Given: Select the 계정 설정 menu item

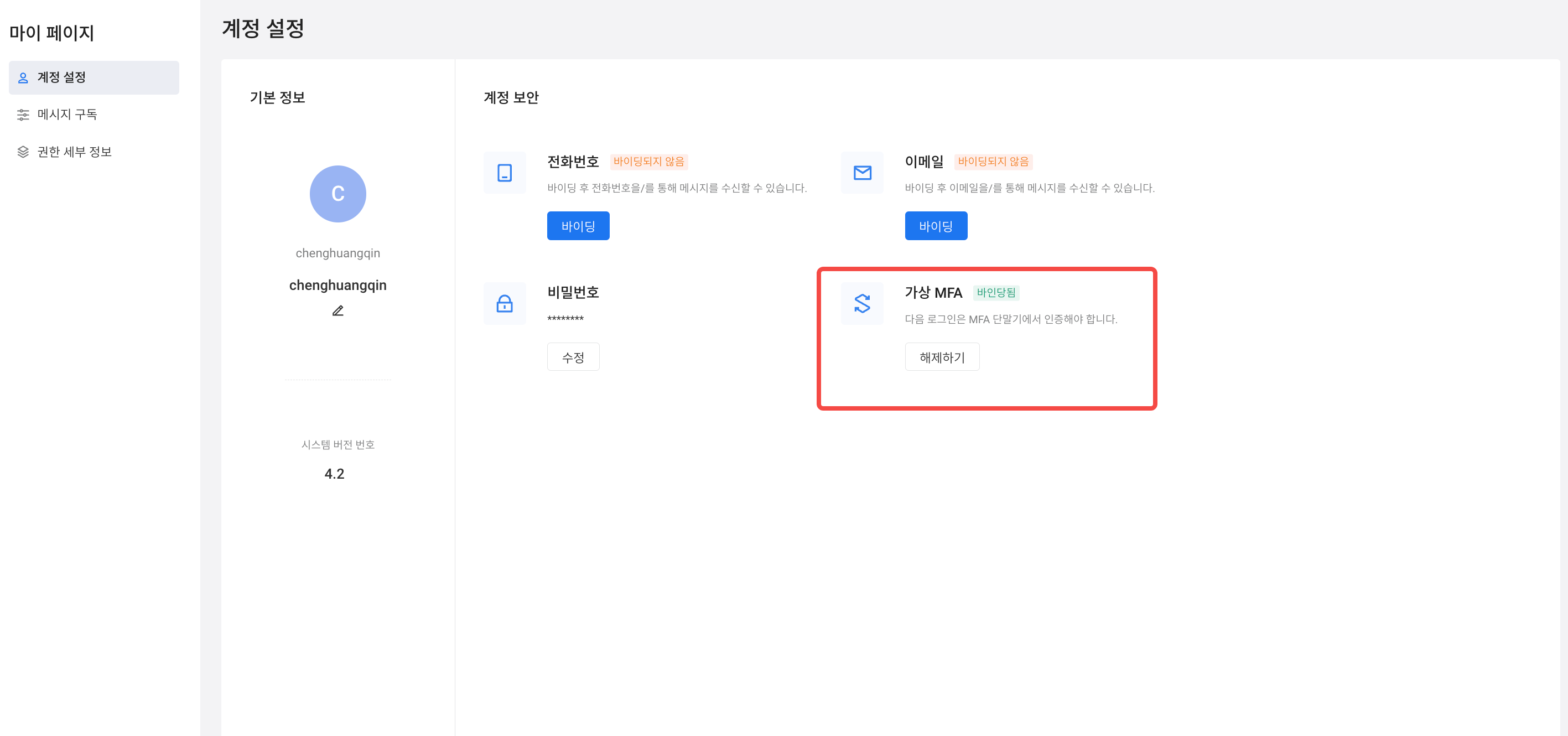Looking at the screenshot, I should [x=61, y=77].
